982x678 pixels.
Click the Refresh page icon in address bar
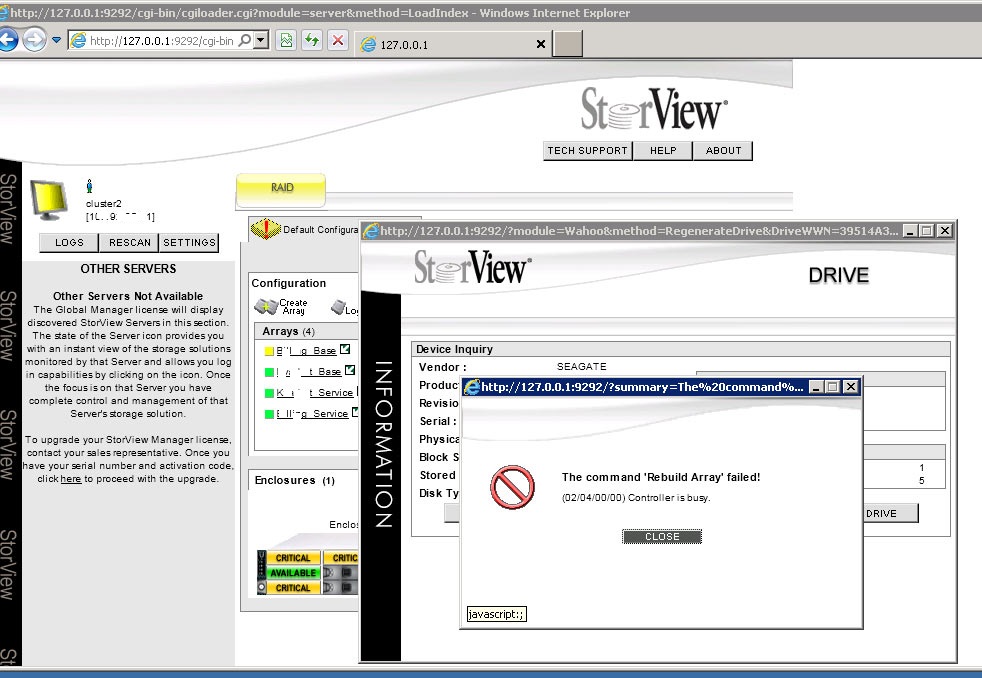coord(313,41)
